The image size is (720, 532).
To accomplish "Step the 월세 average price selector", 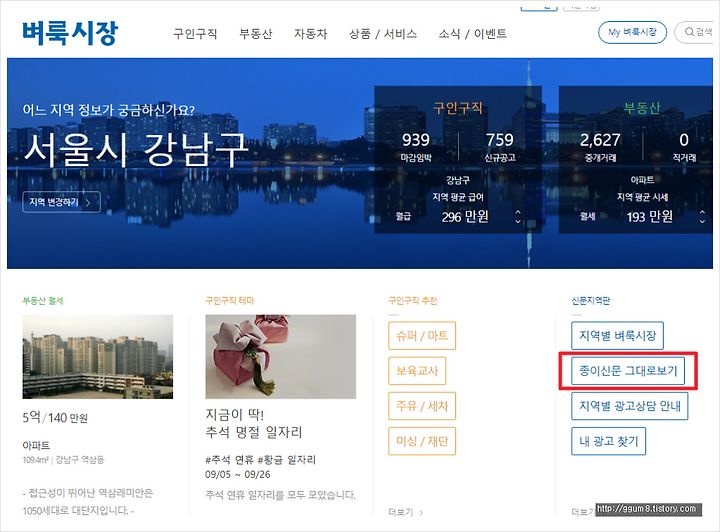I will click(x=702, y=217).
